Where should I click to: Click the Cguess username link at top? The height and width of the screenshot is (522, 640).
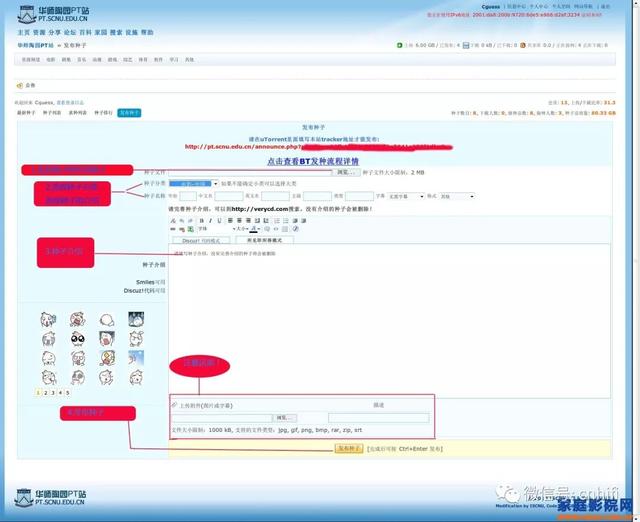[x=491, y=7]
